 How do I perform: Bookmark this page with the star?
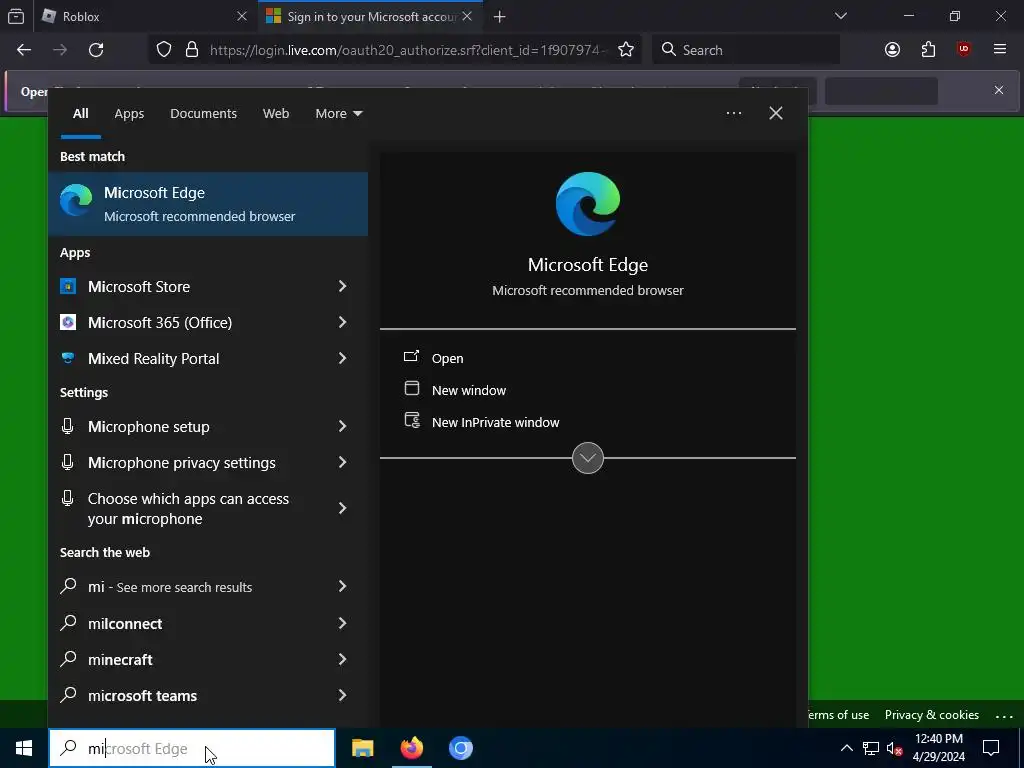coord(626,50)
